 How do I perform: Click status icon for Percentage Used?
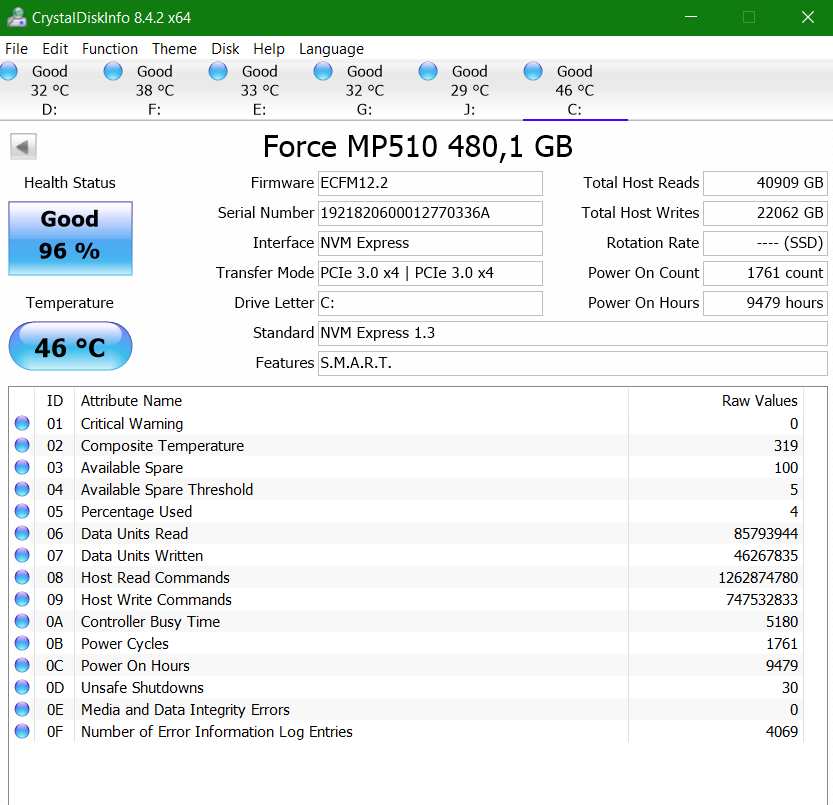pyautogui.click(x=22, y=511)
